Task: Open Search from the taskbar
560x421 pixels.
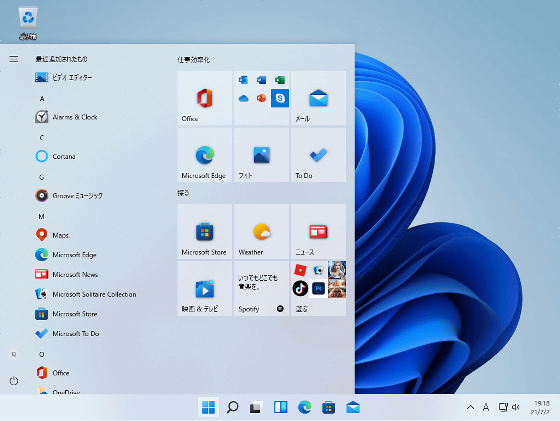Action: pyautogui.click(x=232, y=407)
